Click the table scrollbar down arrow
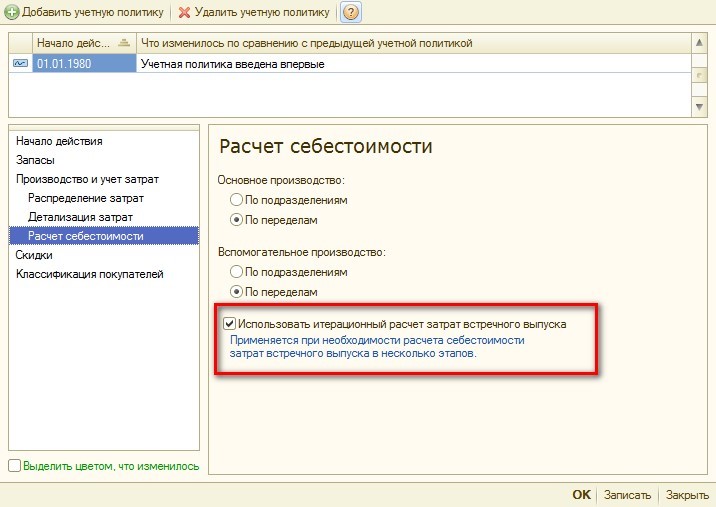The width and height of the screenshot is (716, 507). (x=699, y=107)
